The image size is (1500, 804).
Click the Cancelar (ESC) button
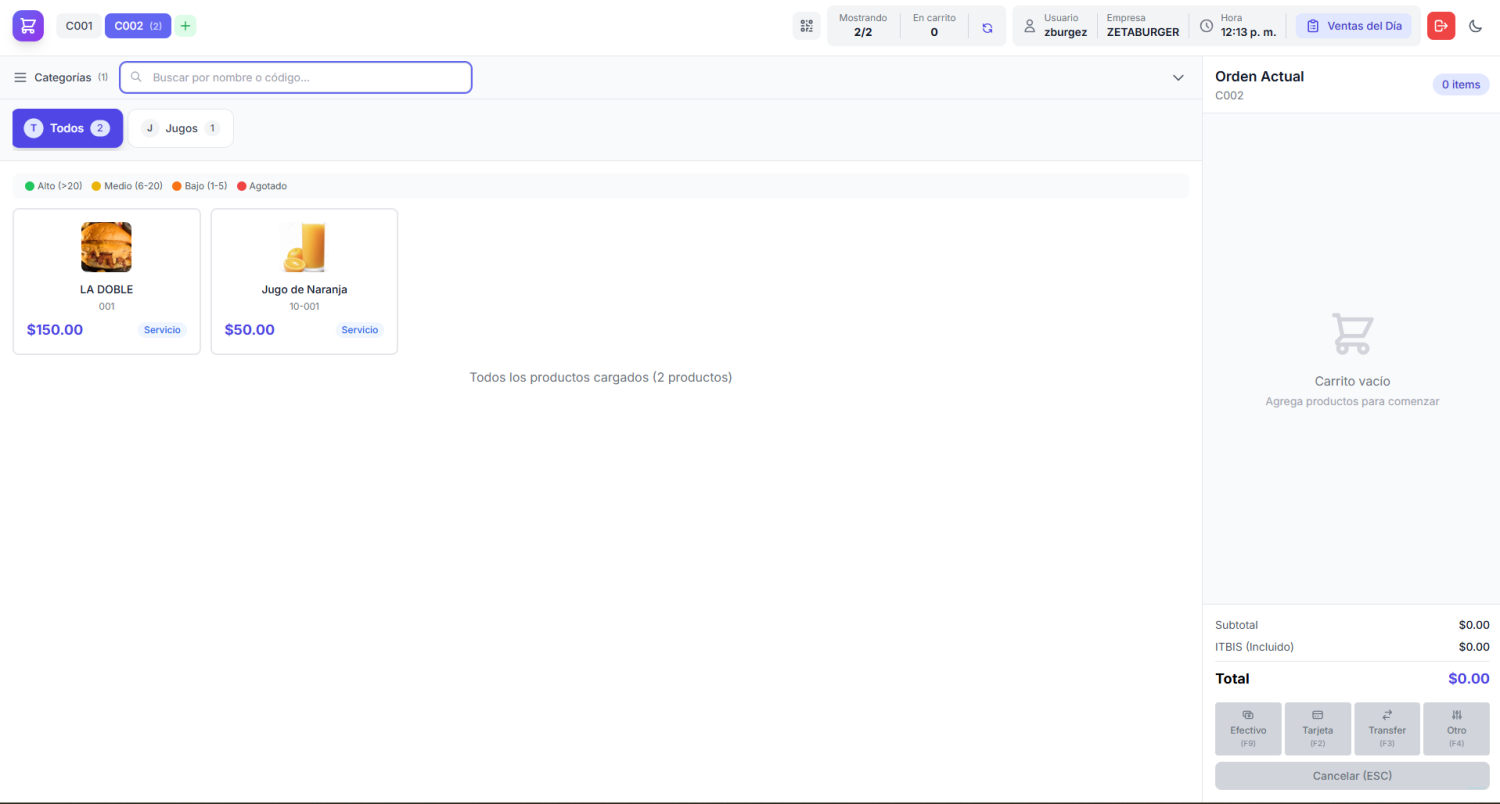pos(1352,776)
